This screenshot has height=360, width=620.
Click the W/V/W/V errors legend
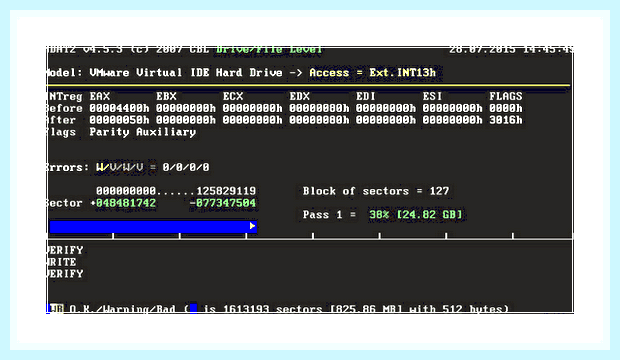[119, 167]
